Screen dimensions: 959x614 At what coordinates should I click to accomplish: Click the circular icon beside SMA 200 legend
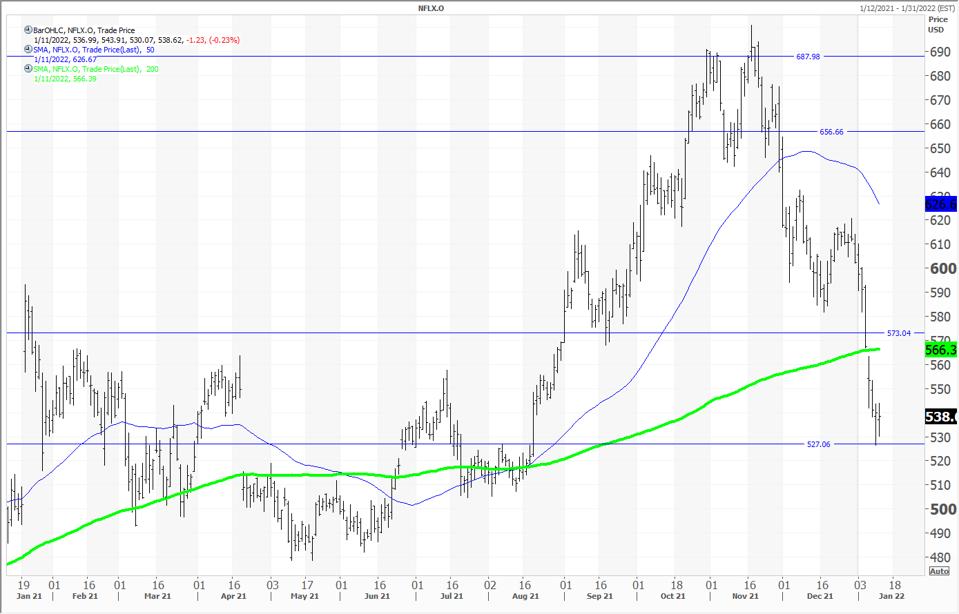pyautogui.click(x=28, y=68)
